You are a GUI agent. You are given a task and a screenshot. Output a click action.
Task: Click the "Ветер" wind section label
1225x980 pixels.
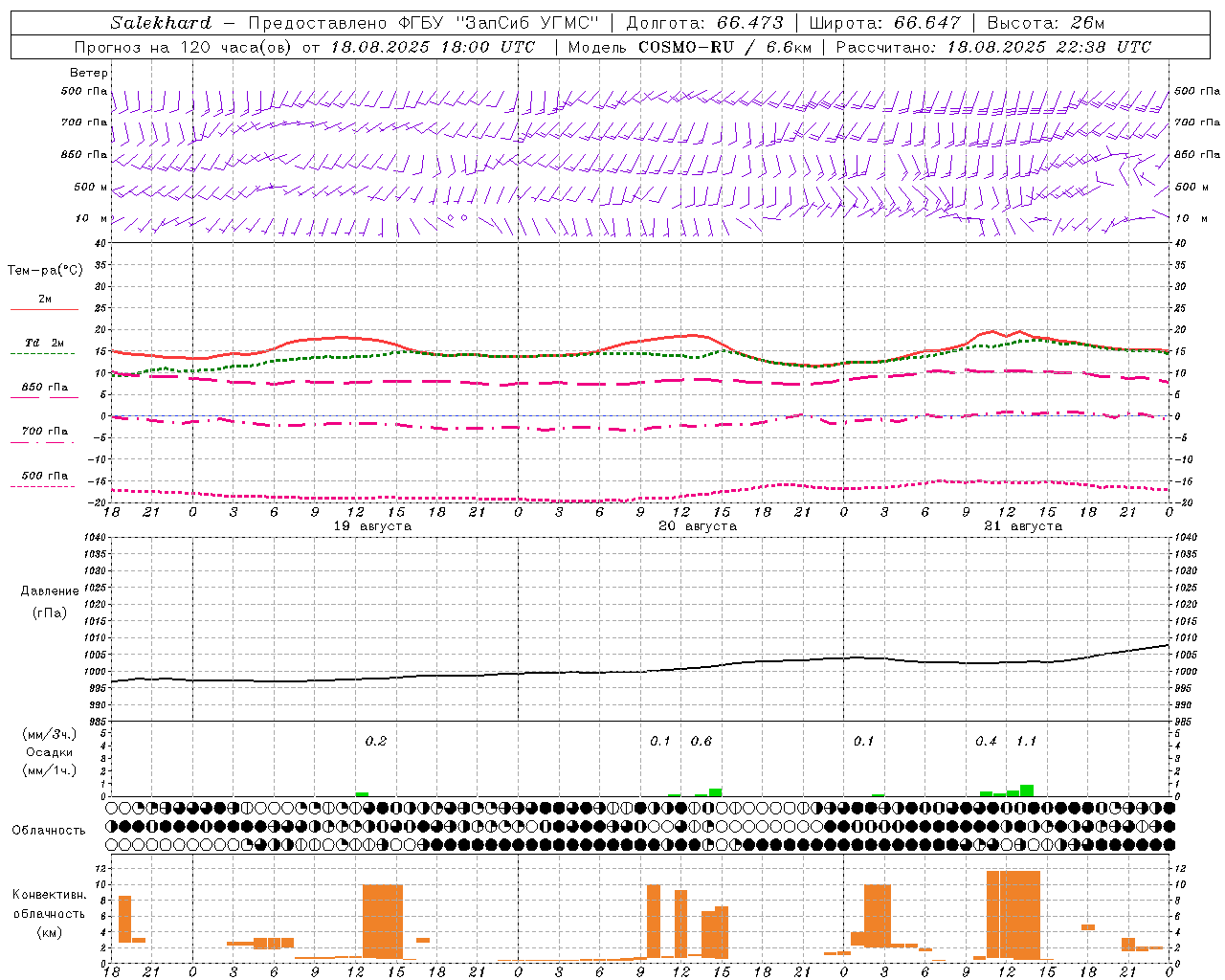89,73
